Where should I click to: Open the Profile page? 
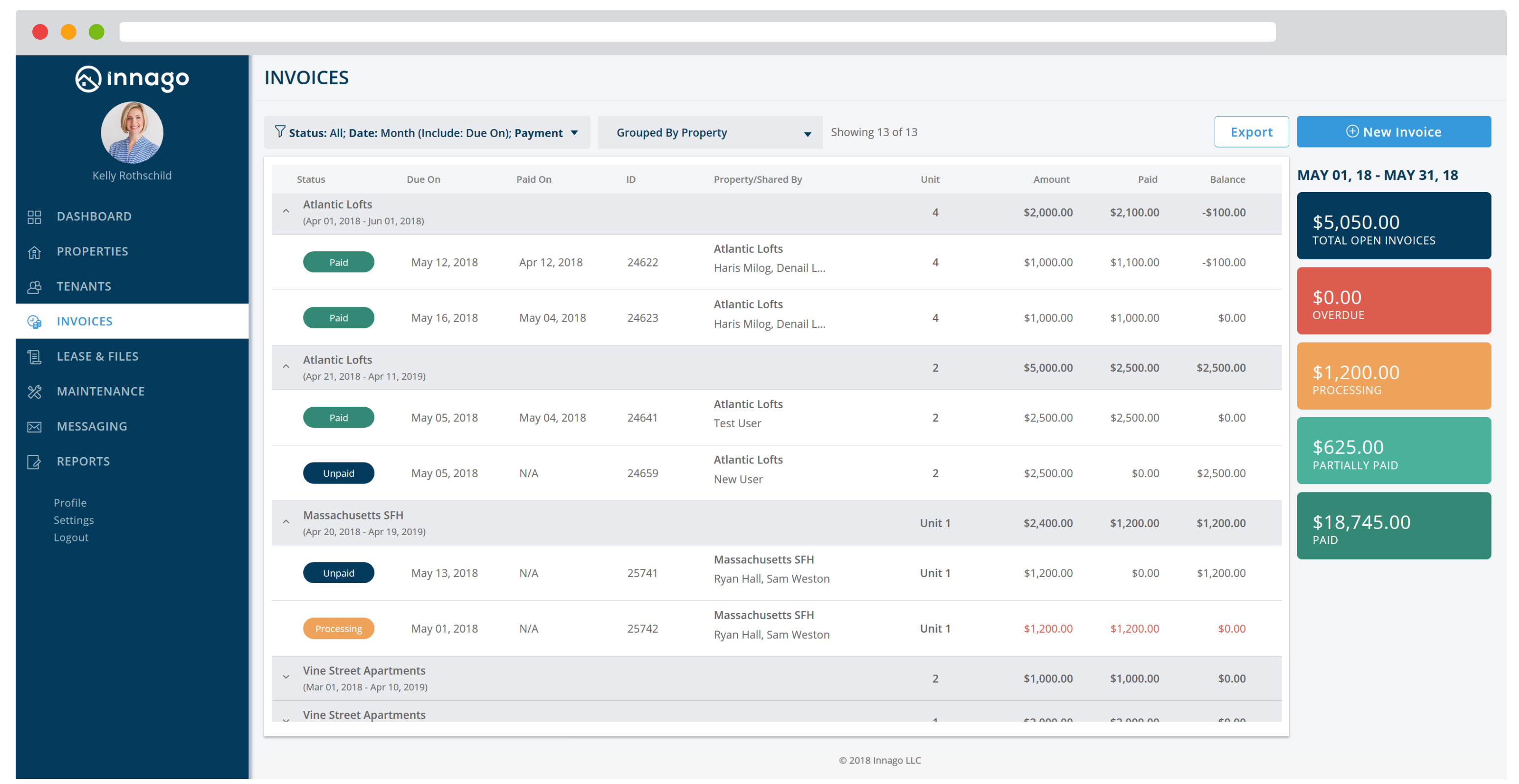point(70,502)
